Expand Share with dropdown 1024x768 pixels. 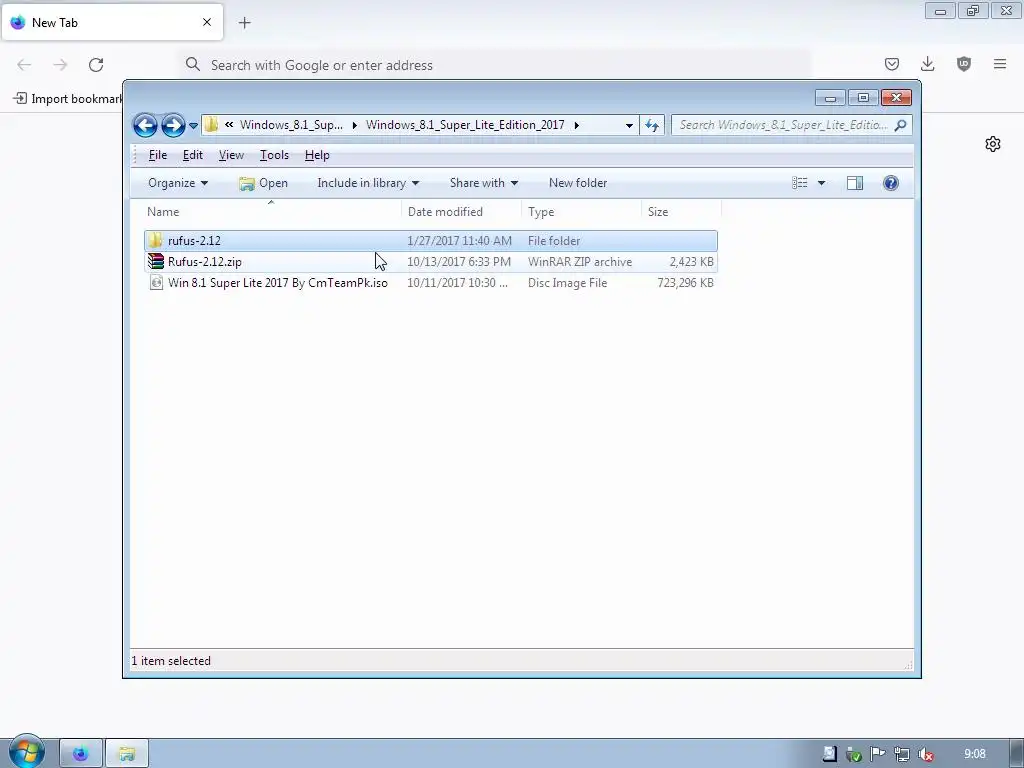(x=483, y=183)
